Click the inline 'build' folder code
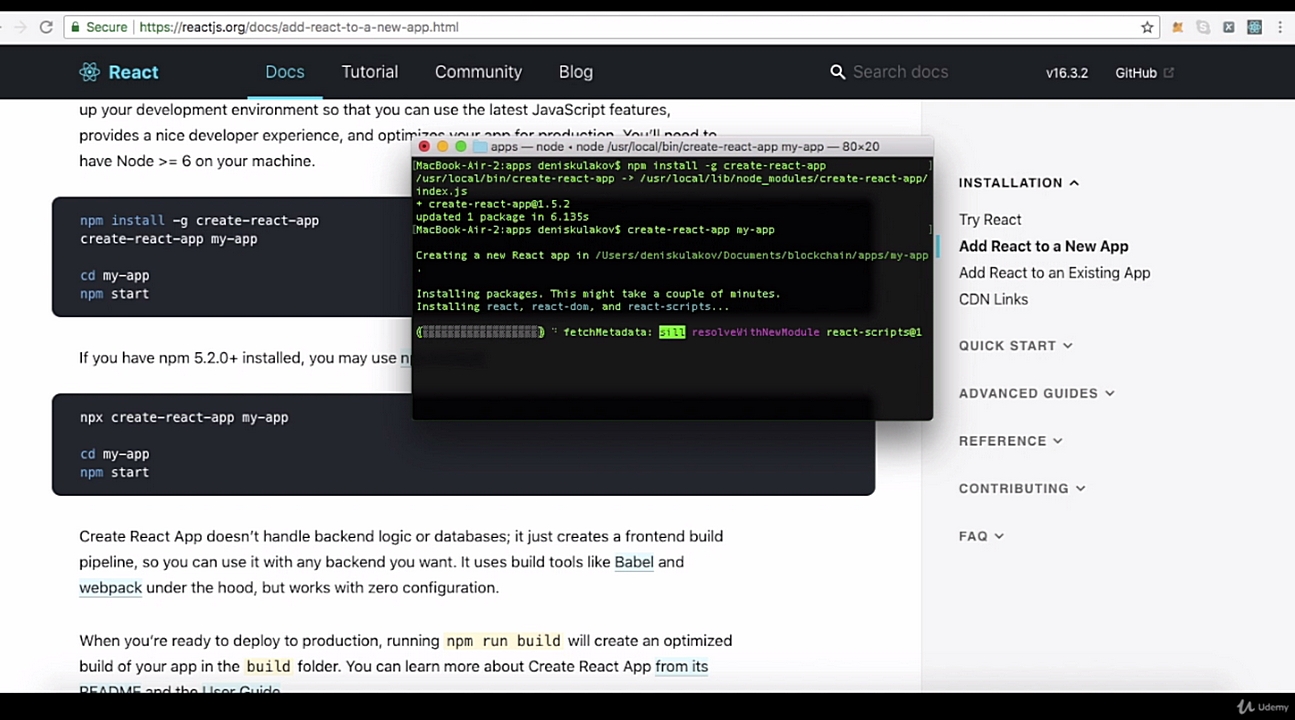 (x=268, y=667)
